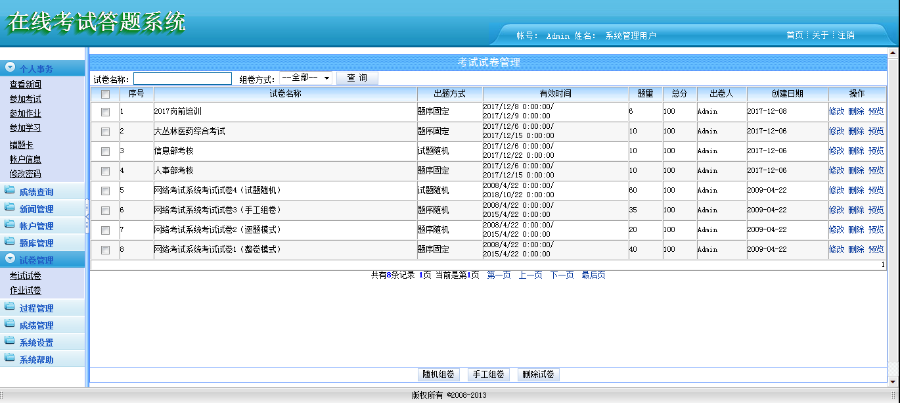Image resolution: width=900 pixels, height=403 pixels.
Task: Collapse the 试卷管理 section
Action: pos(42,259)
